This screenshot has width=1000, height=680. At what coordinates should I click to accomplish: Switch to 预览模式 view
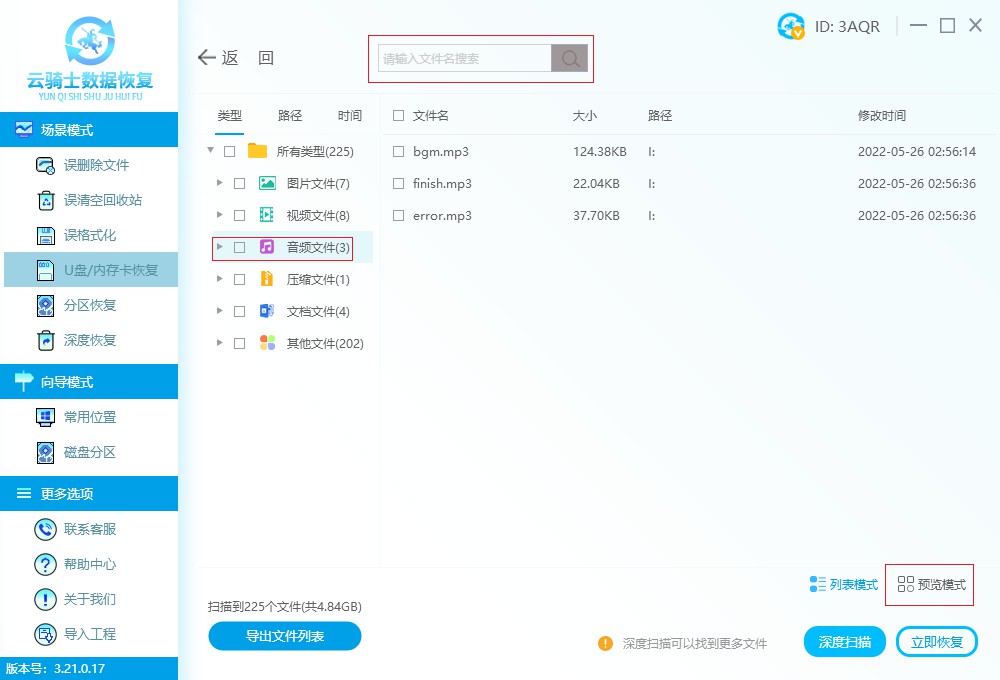click(x=929, y=585)
